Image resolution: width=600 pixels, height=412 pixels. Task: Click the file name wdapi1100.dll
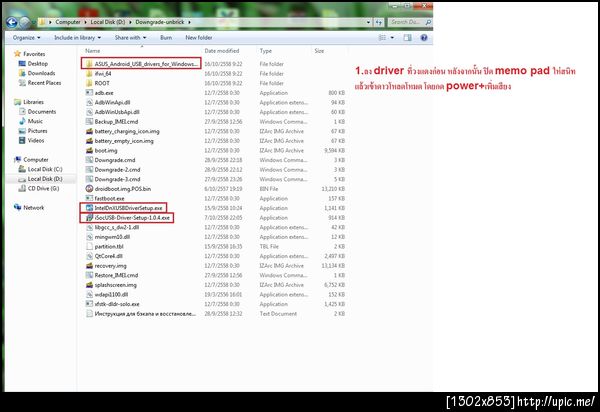(x=111, y=295)
